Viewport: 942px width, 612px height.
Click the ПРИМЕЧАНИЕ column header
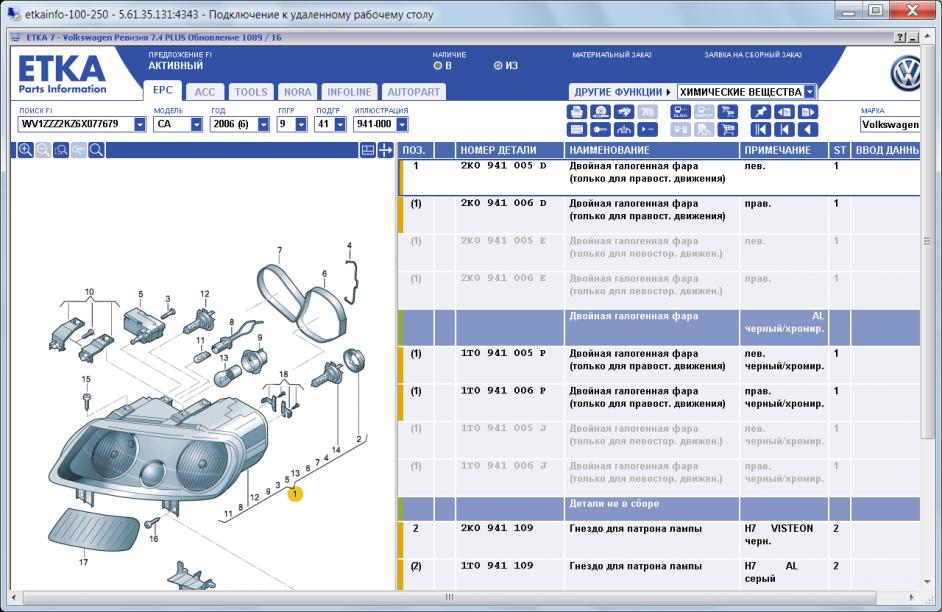(784, 150)
